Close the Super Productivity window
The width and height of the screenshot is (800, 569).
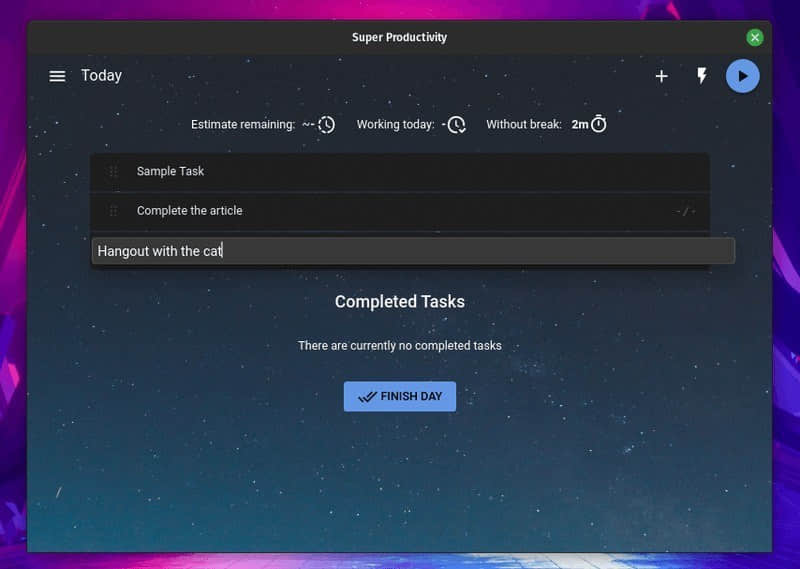coord(755,37)
